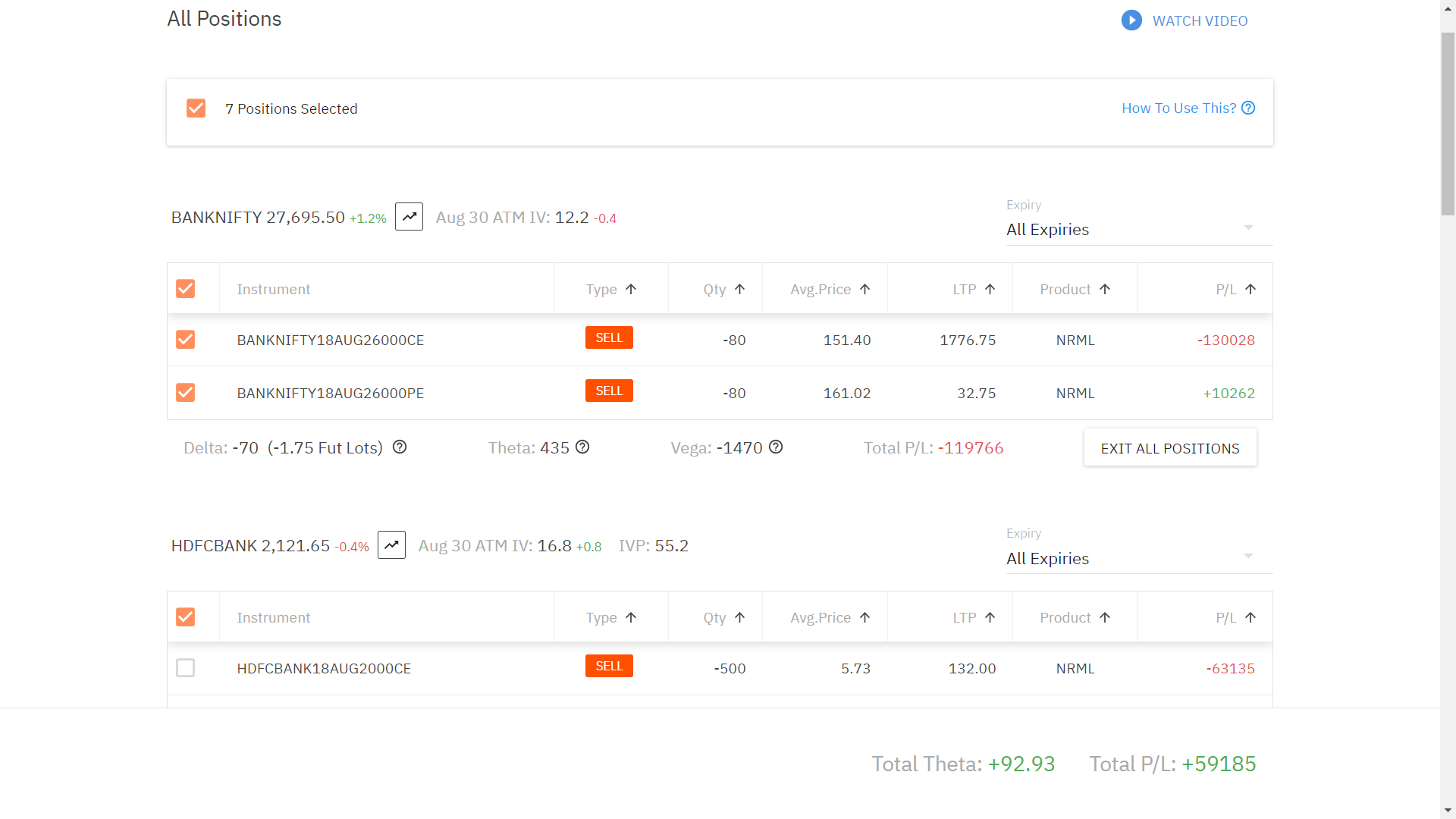
Task: Click the scrollbar down arrow
Action: coord(1448,811)
